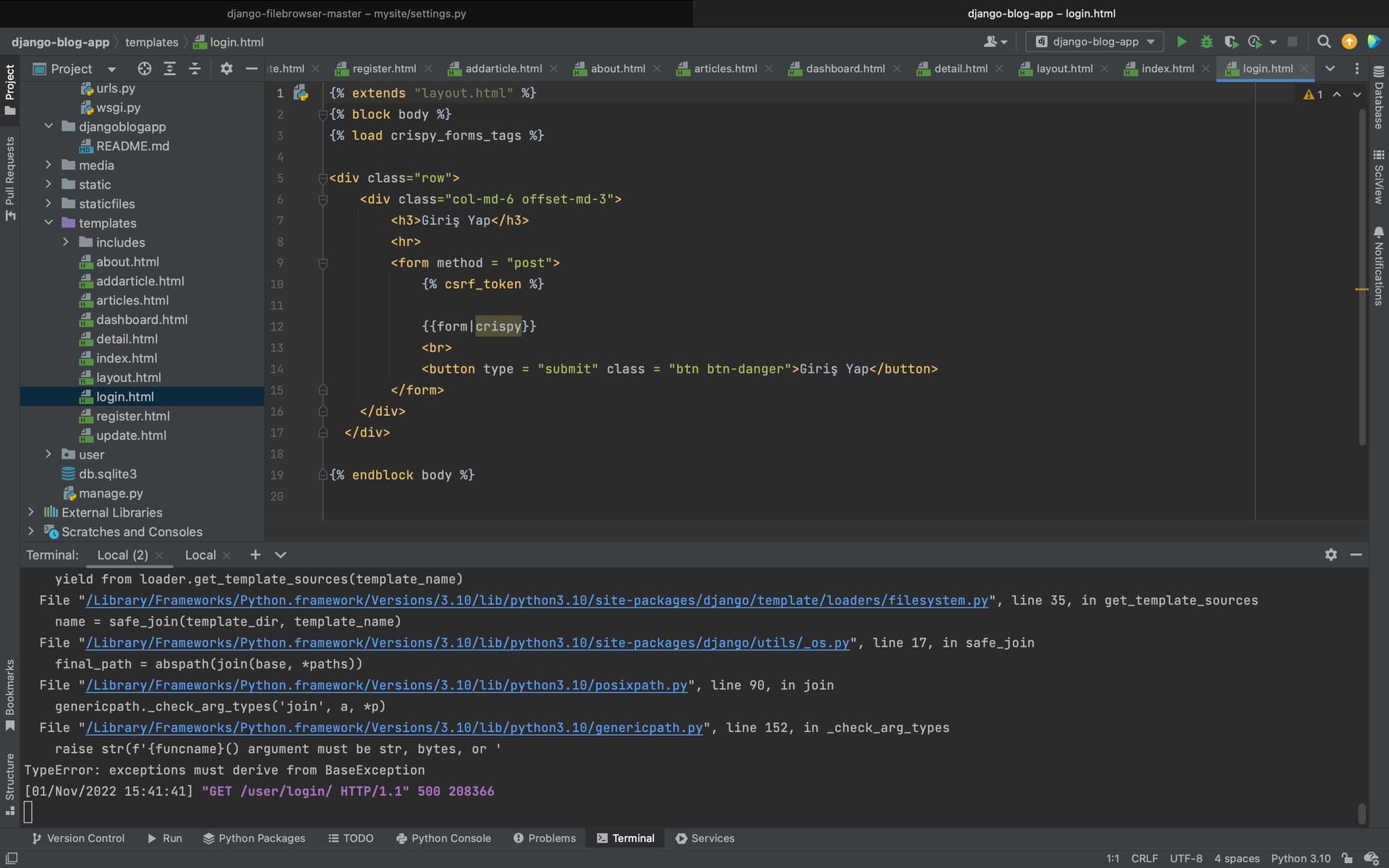The image size is (1389, 868).
Task: Click Collapse All icon in Project panel
Action: (x=195, y=69)
